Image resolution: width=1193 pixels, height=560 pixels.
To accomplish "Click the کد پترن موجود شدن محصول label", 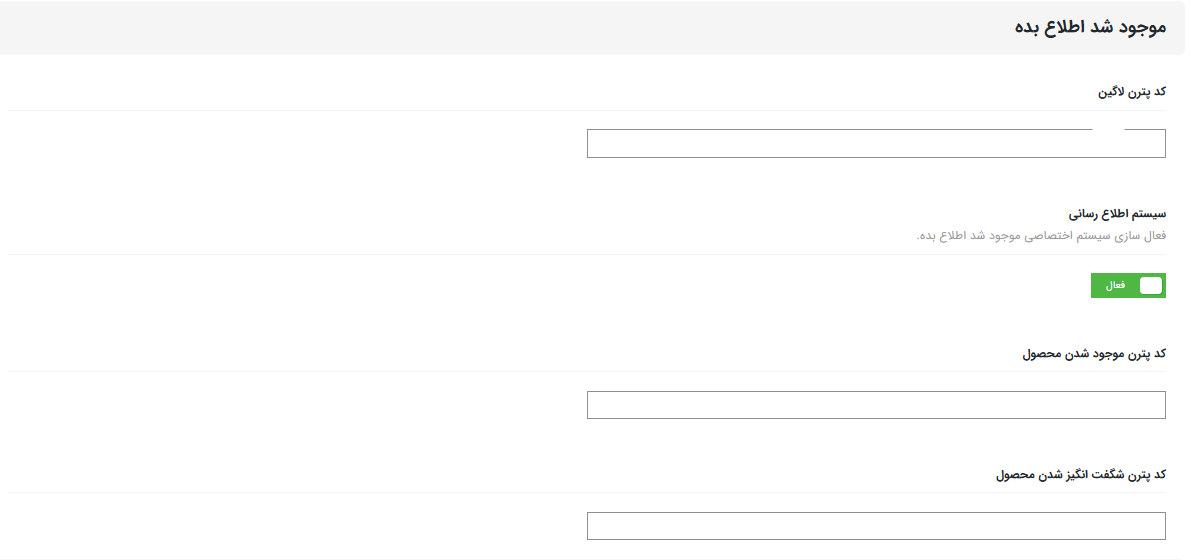I will [x=1094, y=354].
